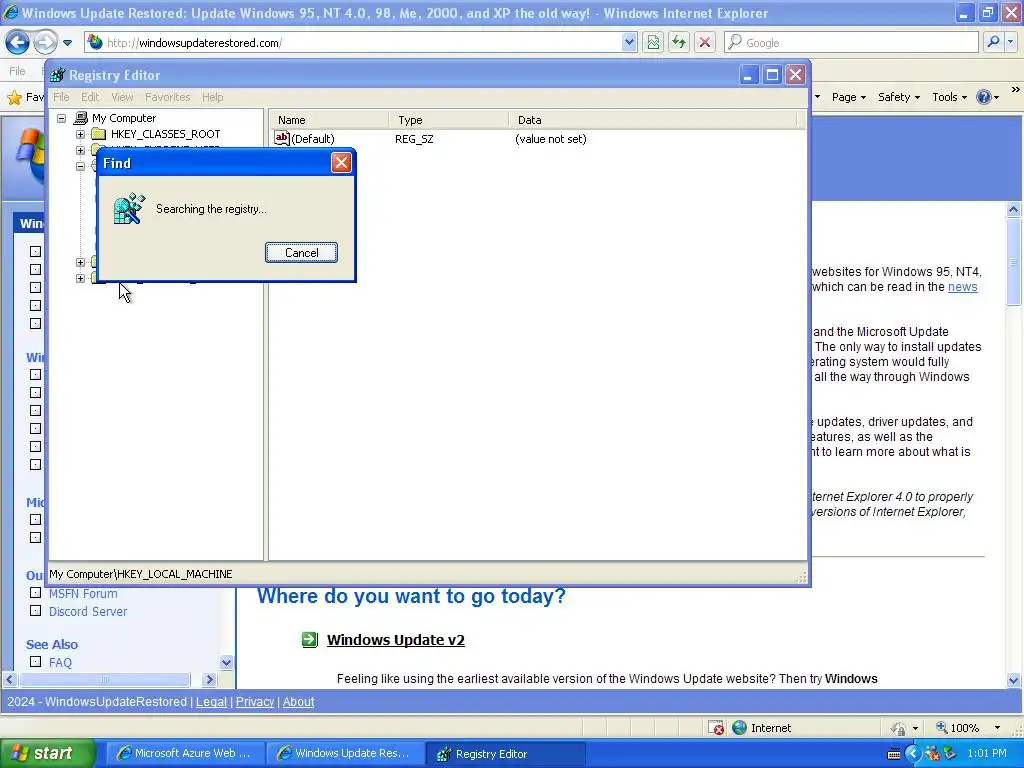
Task: Click the address bar URL field
Action: click(x=362, y=42)
